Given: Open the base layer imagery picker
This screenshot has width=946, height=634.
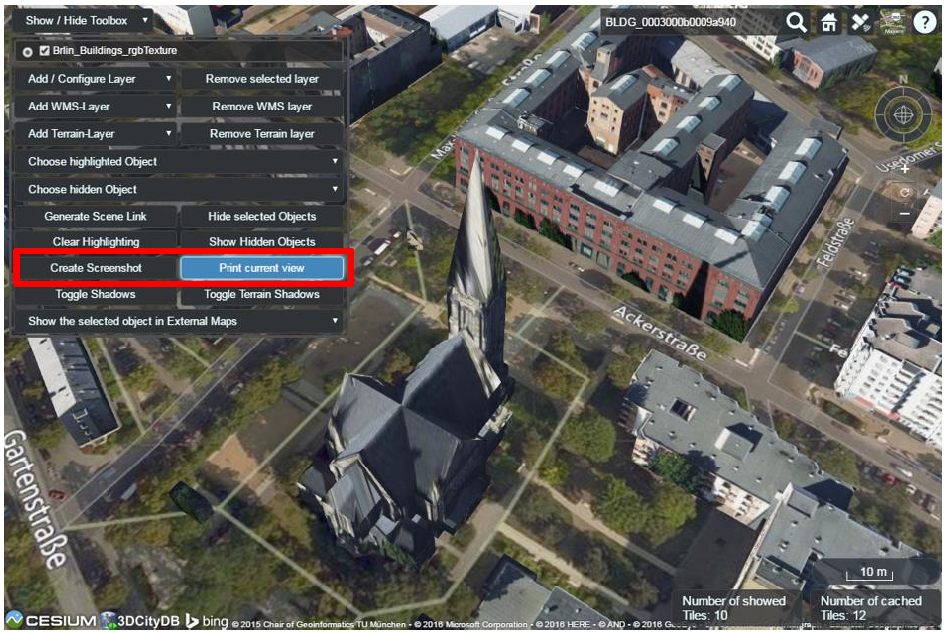Looking at the screenshot, I should point(893,22).
